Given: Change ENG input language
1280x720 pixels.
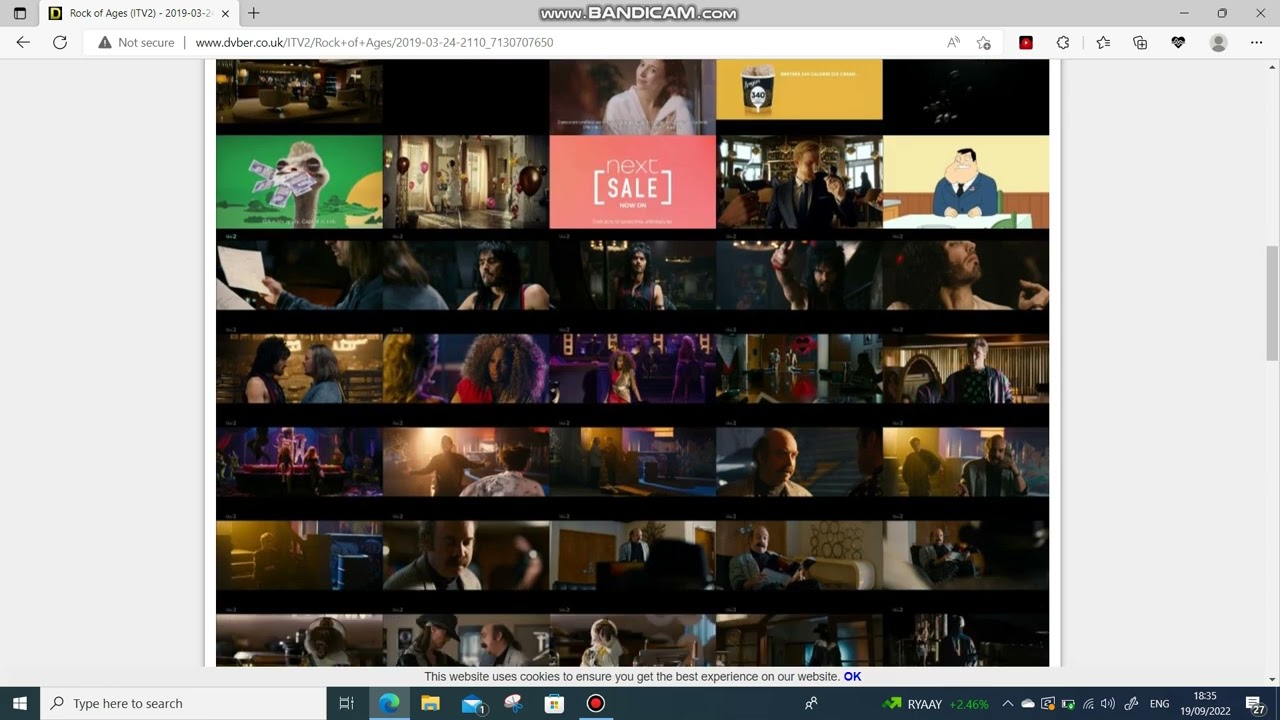Looking at the screenshot, I should pos(1160,704).
